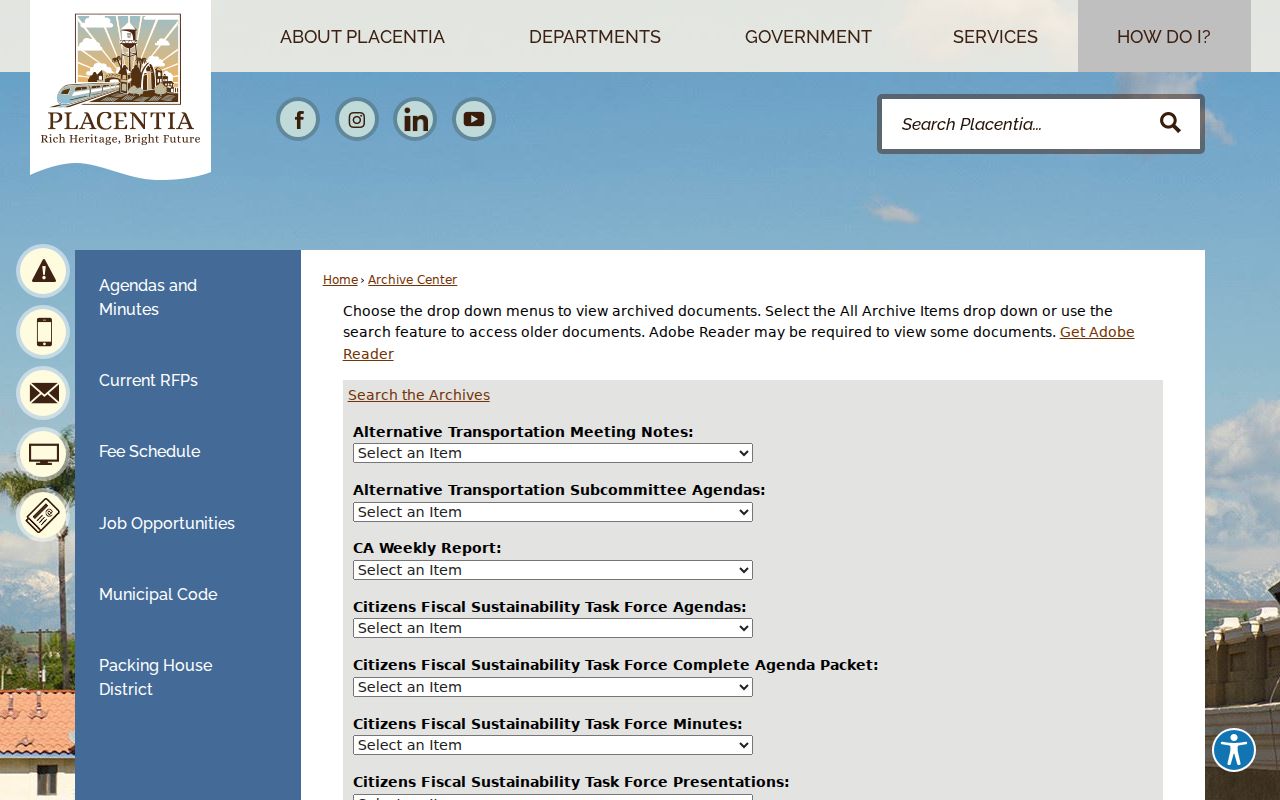This screenshot has height=800, width=1280.
Task: Open the Fee Schedule sidebar link
Action: click(x=149, y=451)
